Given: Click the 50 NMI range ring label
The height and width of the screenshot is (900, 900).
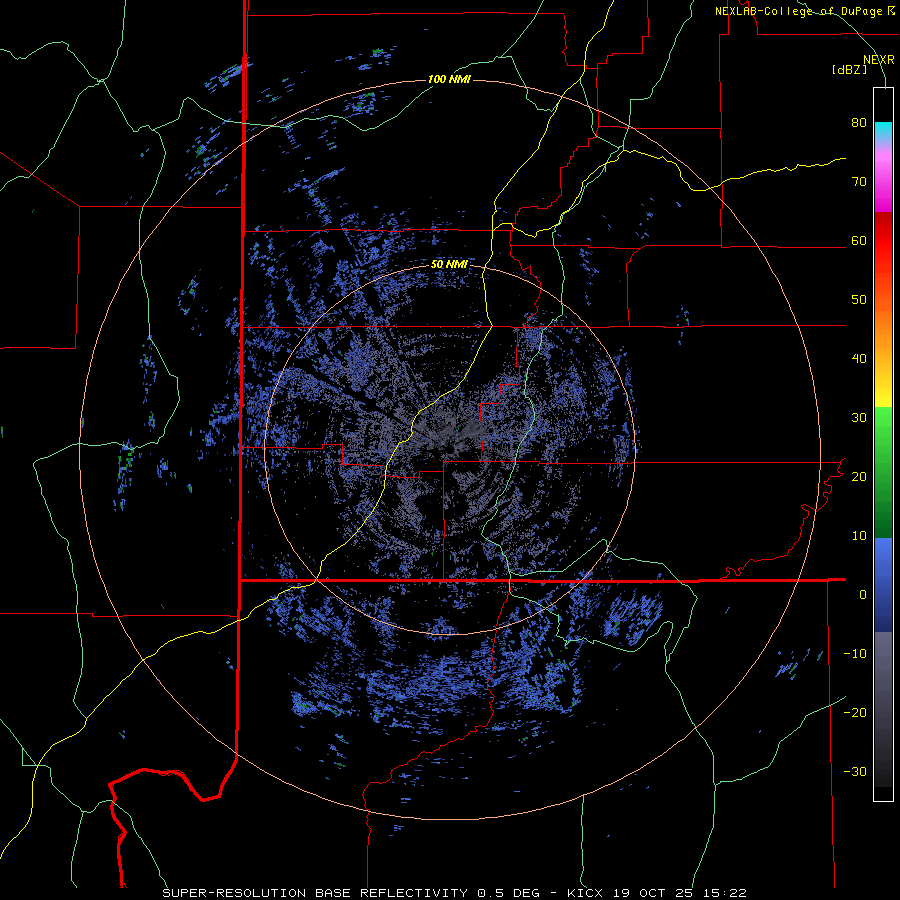Looking at the screenshot, I should 449,264.
